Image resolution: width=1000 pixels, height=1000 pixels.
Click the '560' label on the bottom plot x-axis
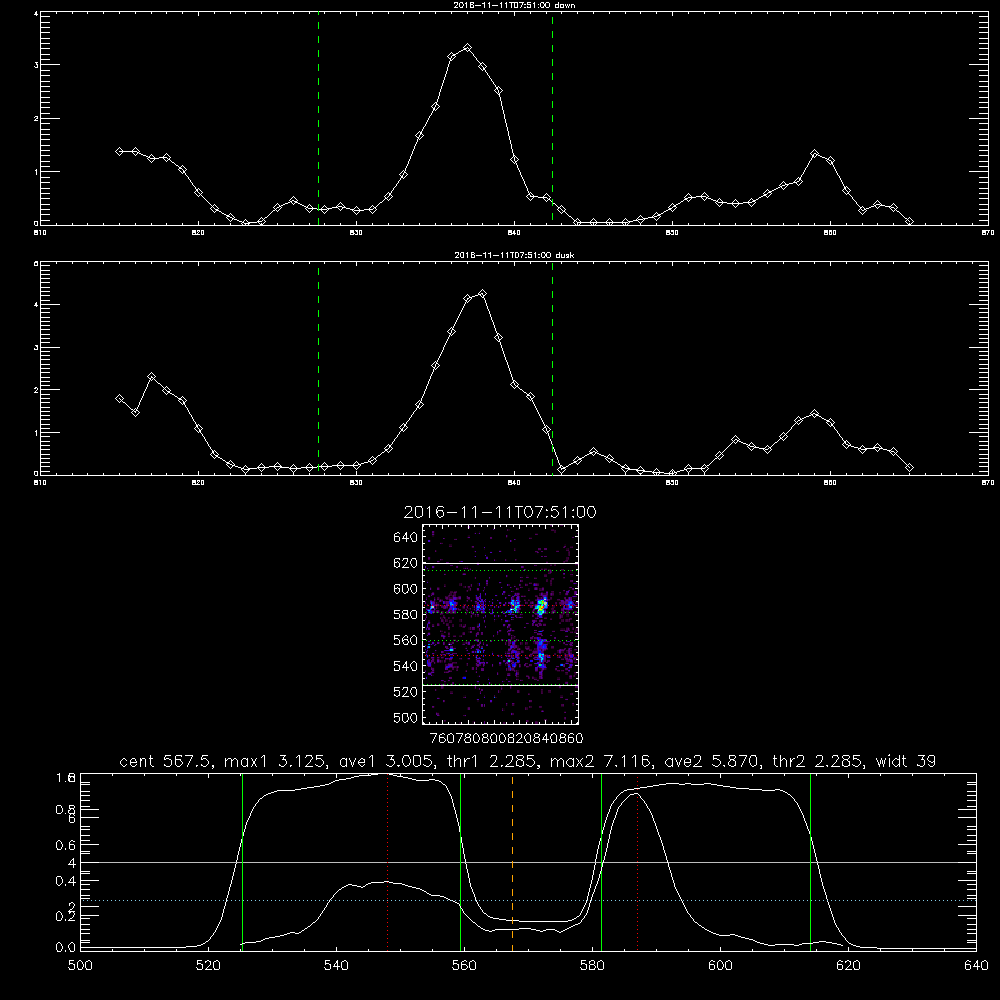click(464, 966)
